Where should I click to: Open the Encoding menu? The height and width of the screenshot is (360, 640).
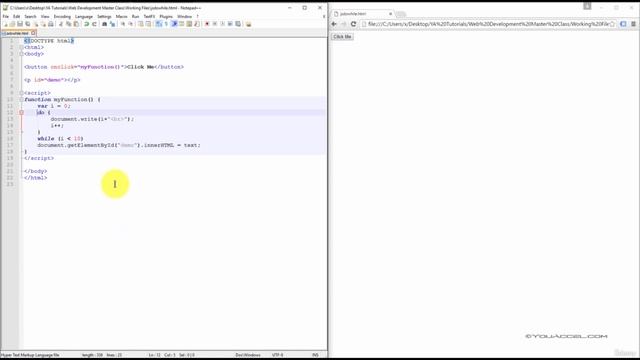tap(62, 16)
